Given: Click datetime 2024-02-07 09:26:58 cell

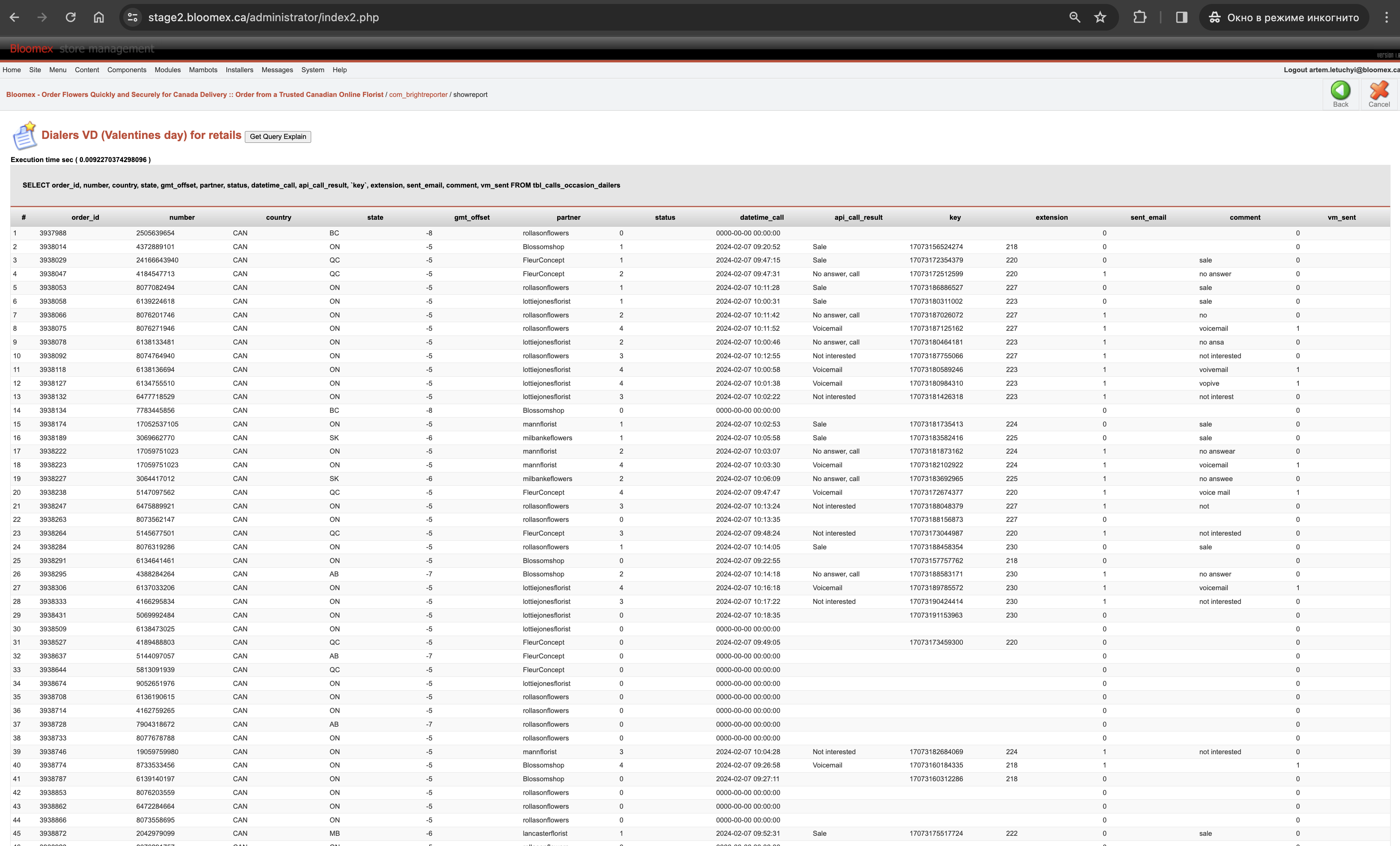Looking at the screenshot, I should pos(748,765).
